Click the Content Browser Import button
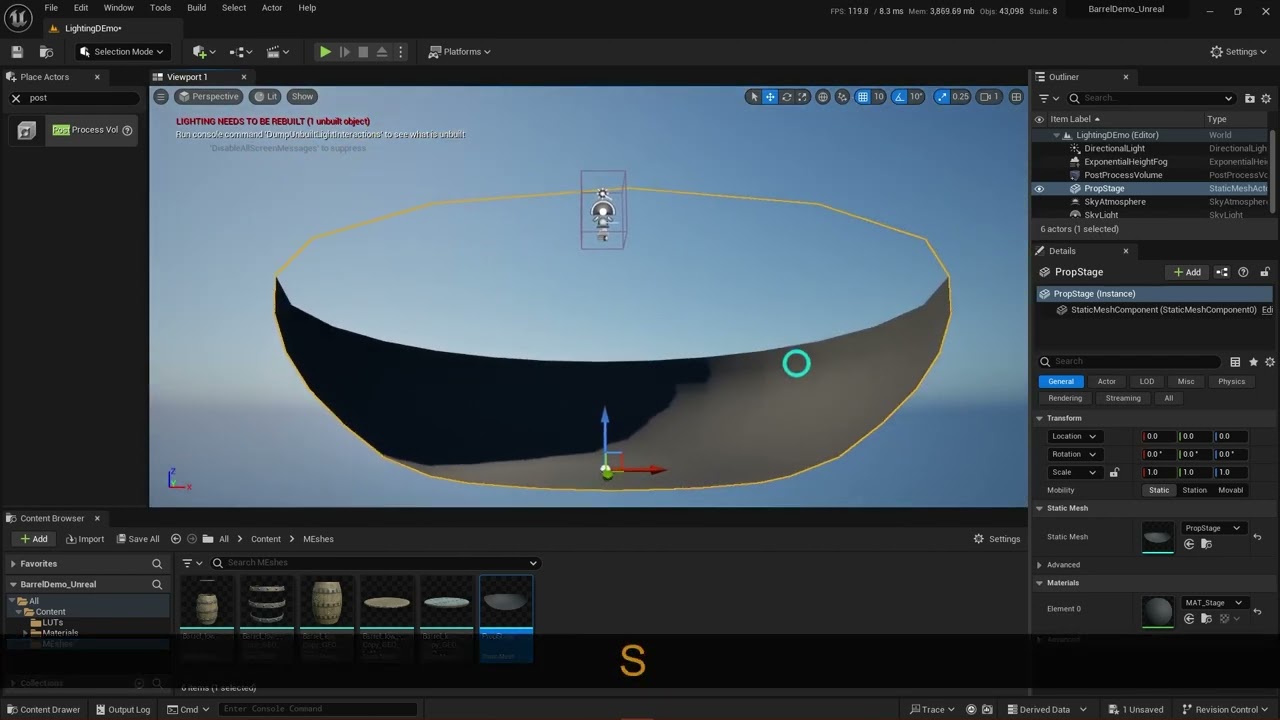Screen dimensions: 1280x720 click(84, 539)
